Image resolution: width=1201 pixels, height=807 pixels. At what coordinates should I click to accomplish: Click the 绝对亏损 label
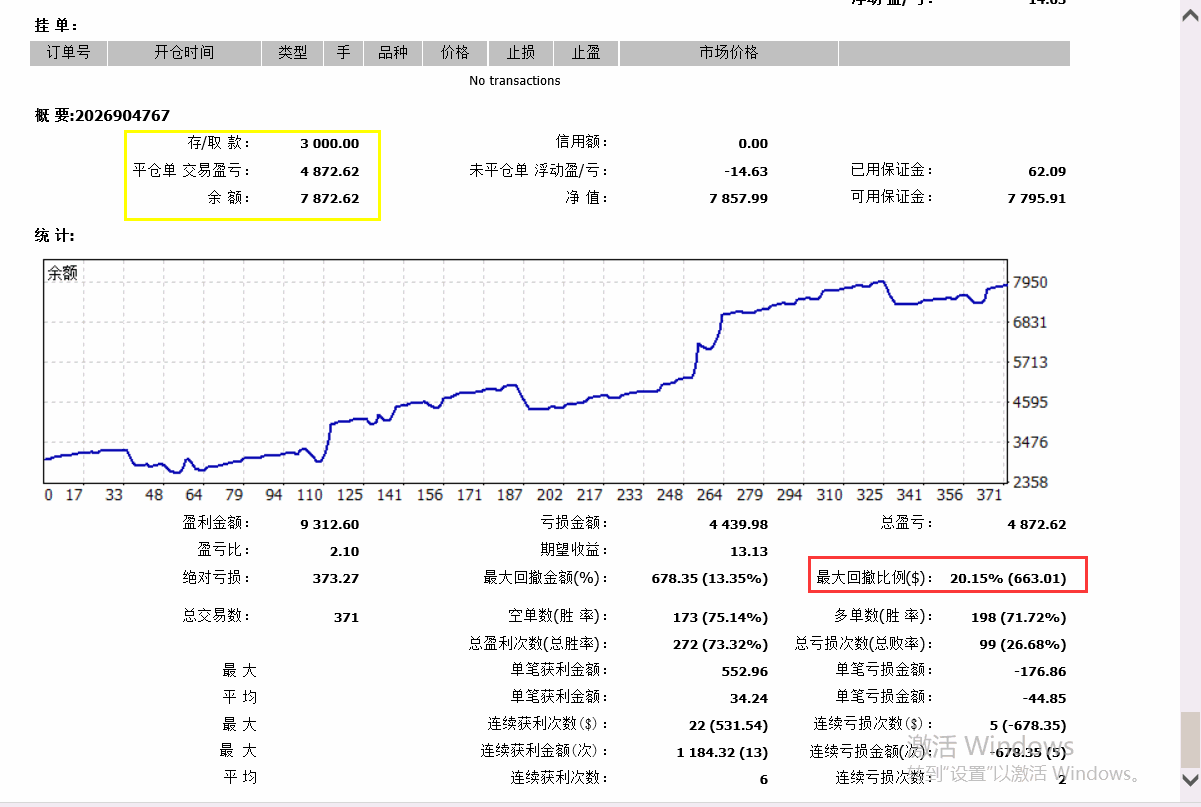pos(217,577)
